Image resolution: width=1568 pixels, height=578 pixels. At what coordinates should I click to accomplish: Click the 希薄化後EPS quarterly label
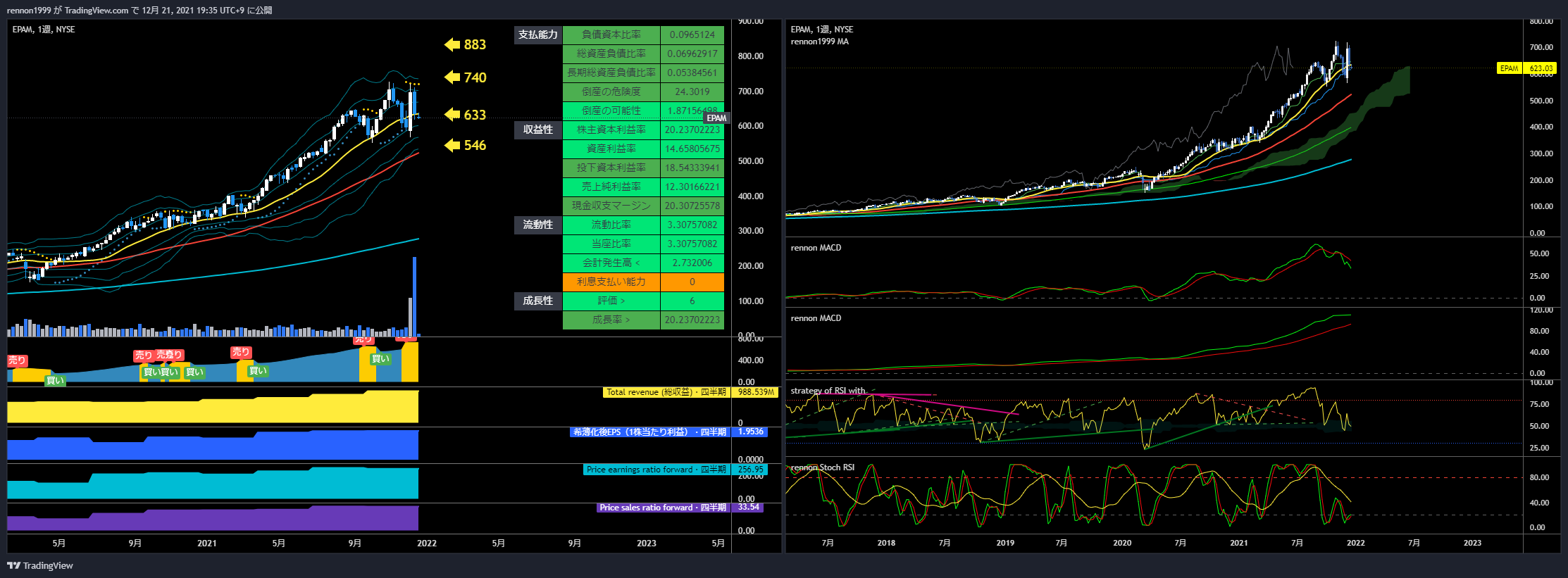pos(649,432)
